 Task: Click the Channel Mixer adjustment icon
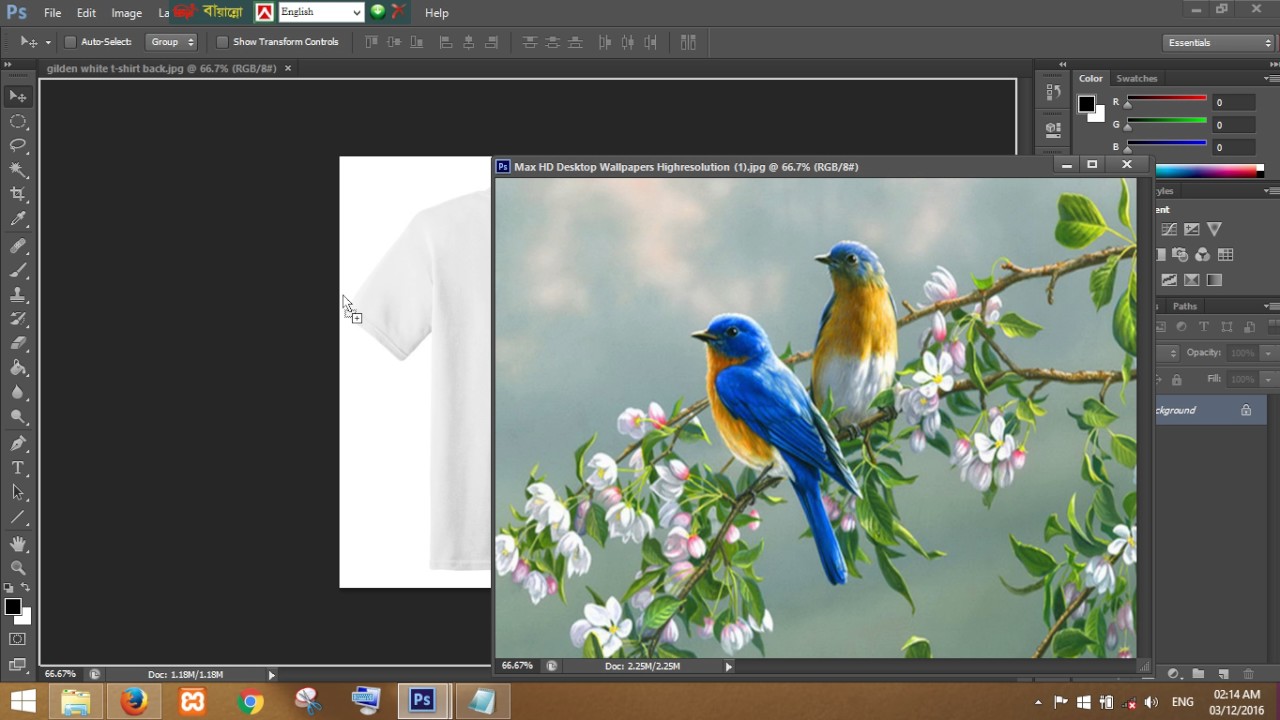pyautogui.click(x=1202, y=255)
